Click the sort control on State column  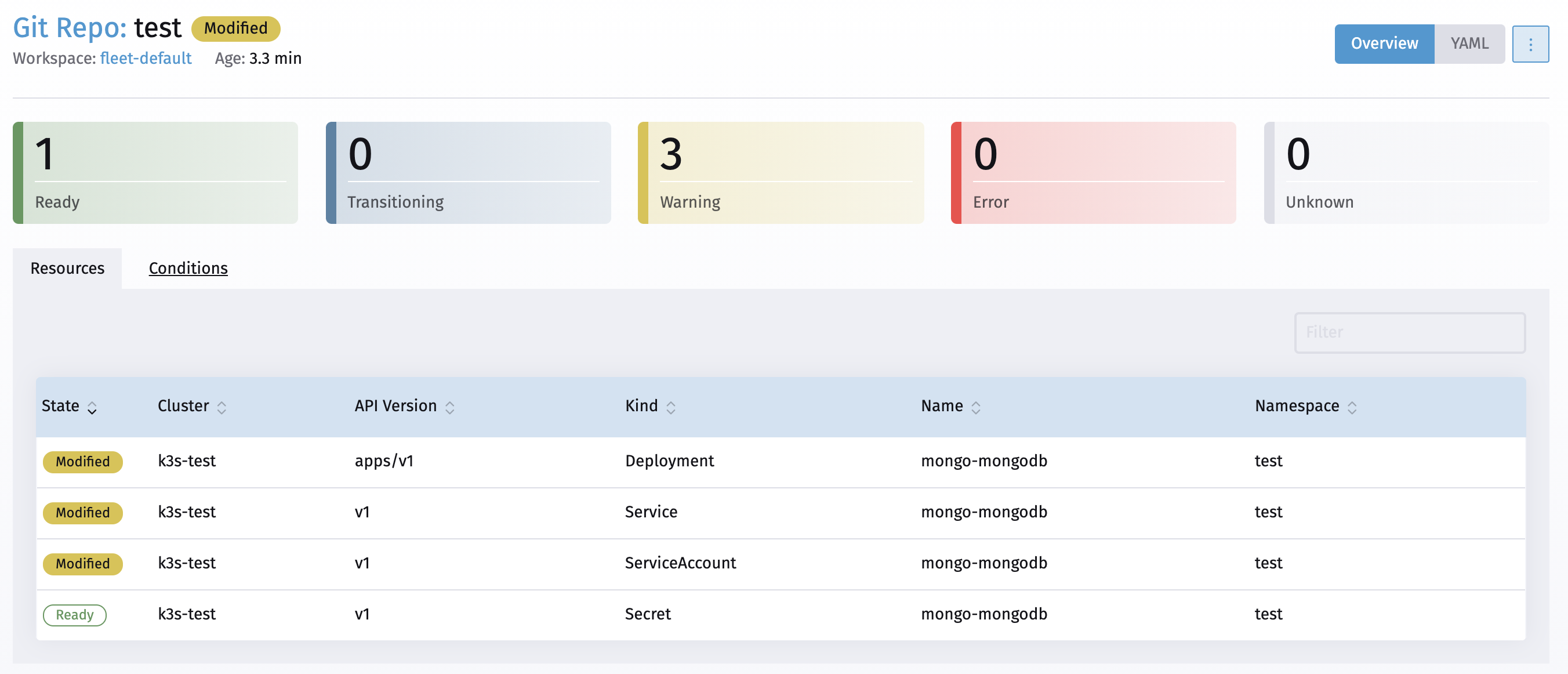click(x=92, y=407)
